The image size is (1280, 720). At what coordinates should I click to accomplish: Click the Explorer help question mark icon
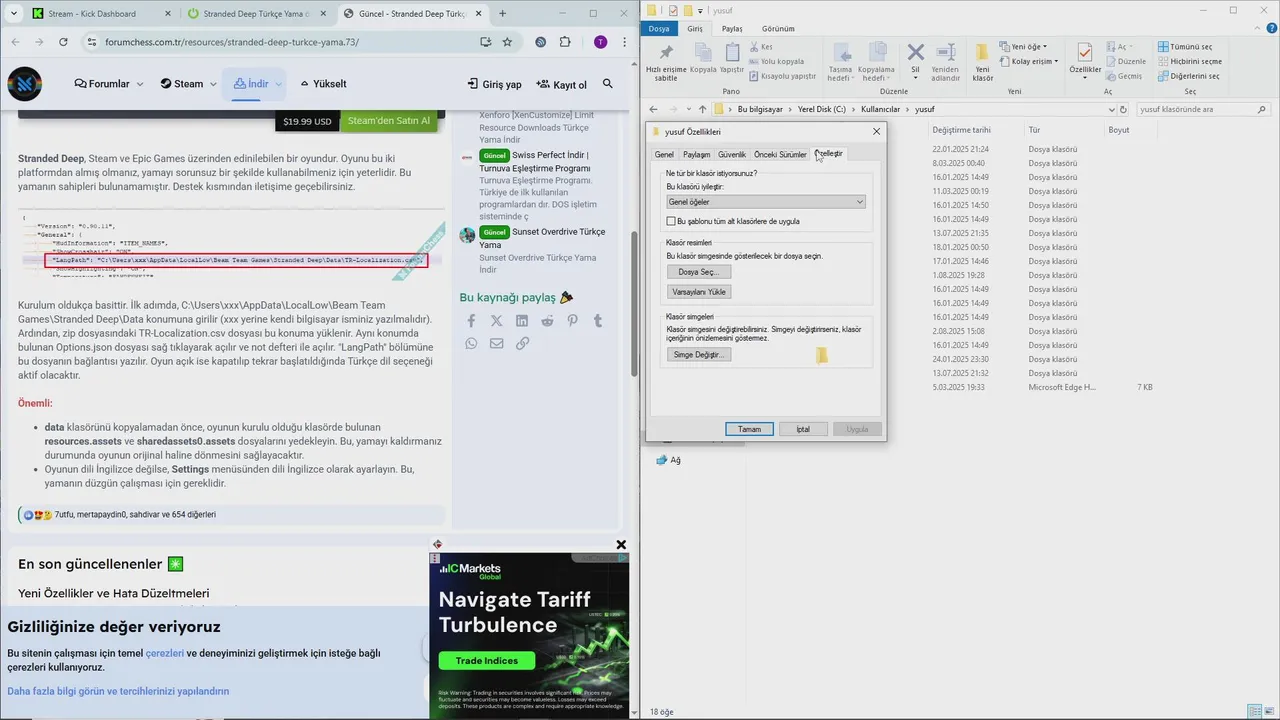pyautogui.click(x=1270, y=29)
